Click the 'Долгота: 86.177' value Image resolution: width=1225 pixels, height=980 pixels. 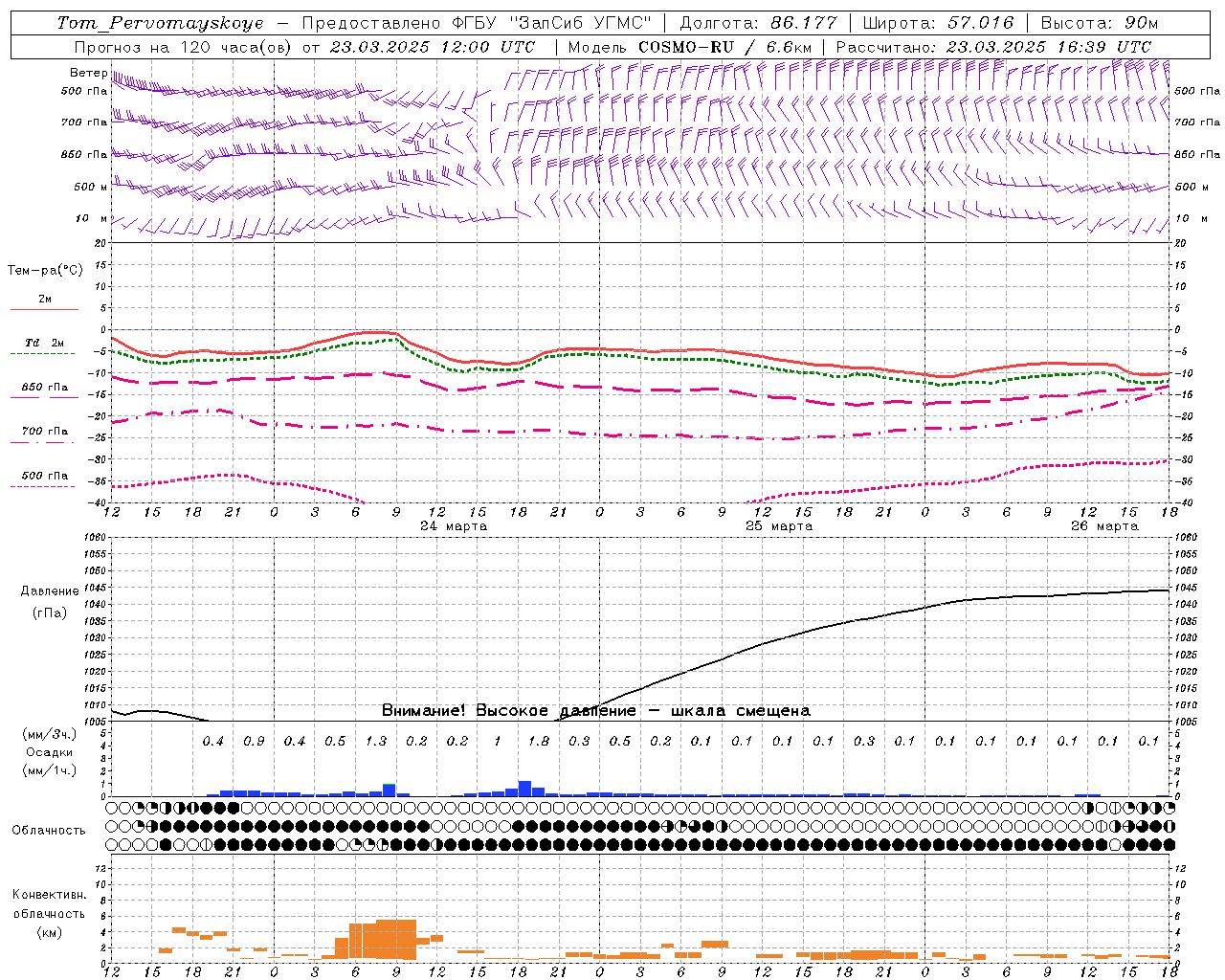(758, 23)
